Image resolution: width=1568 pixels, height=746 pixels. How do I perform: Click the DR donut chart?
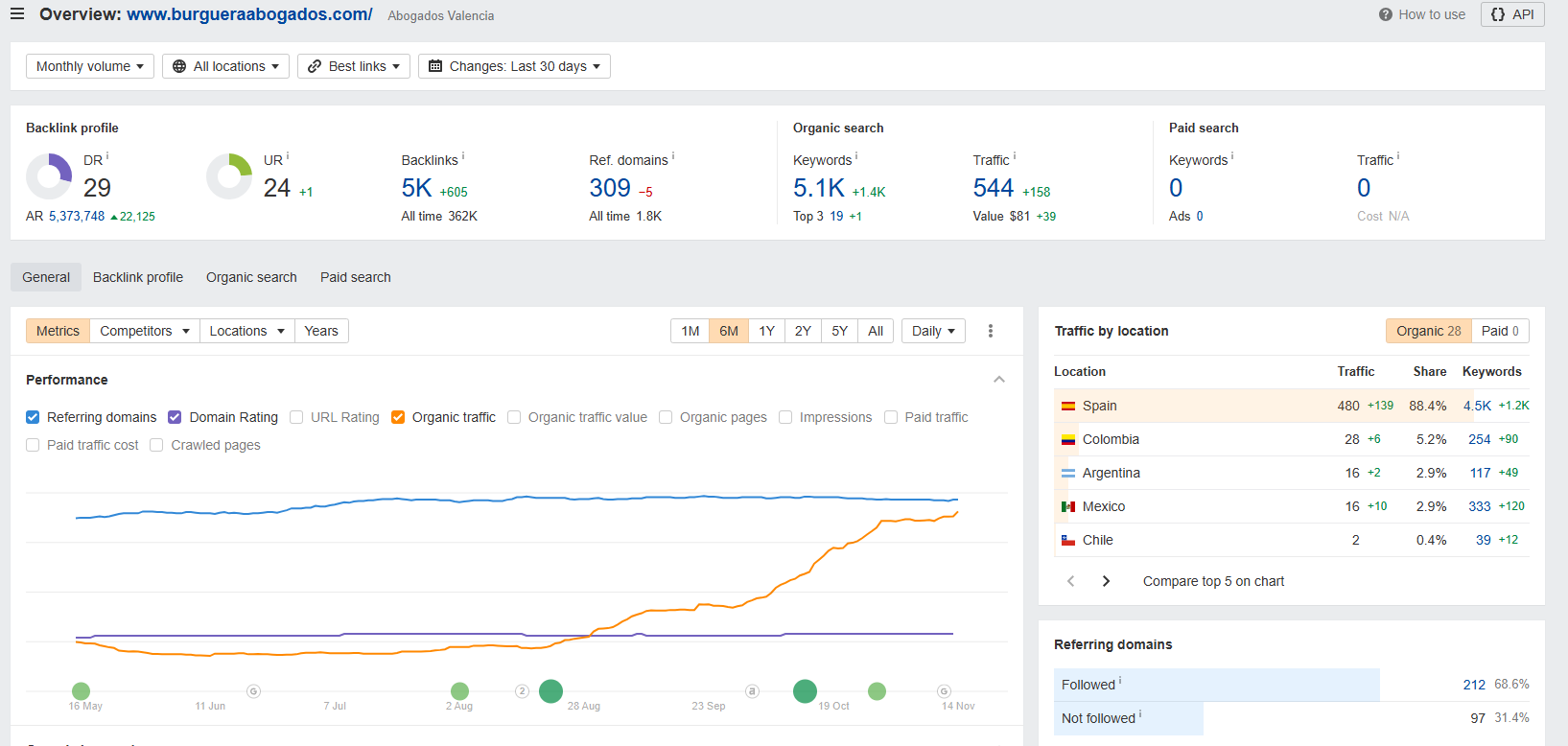tap(49, 176)
